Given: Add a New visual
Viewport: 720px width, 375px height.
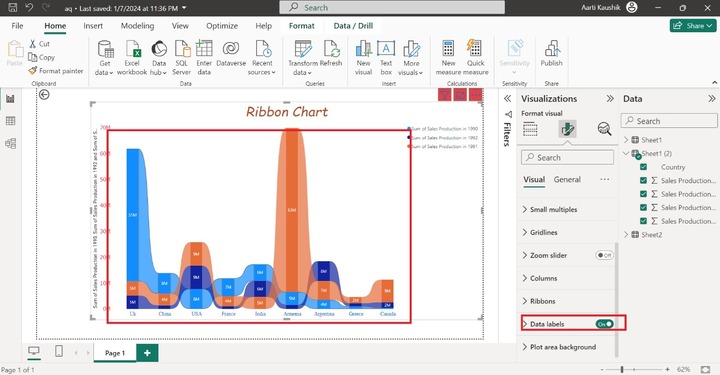Looking at the screenshot, I should click(x=363, y=58).
